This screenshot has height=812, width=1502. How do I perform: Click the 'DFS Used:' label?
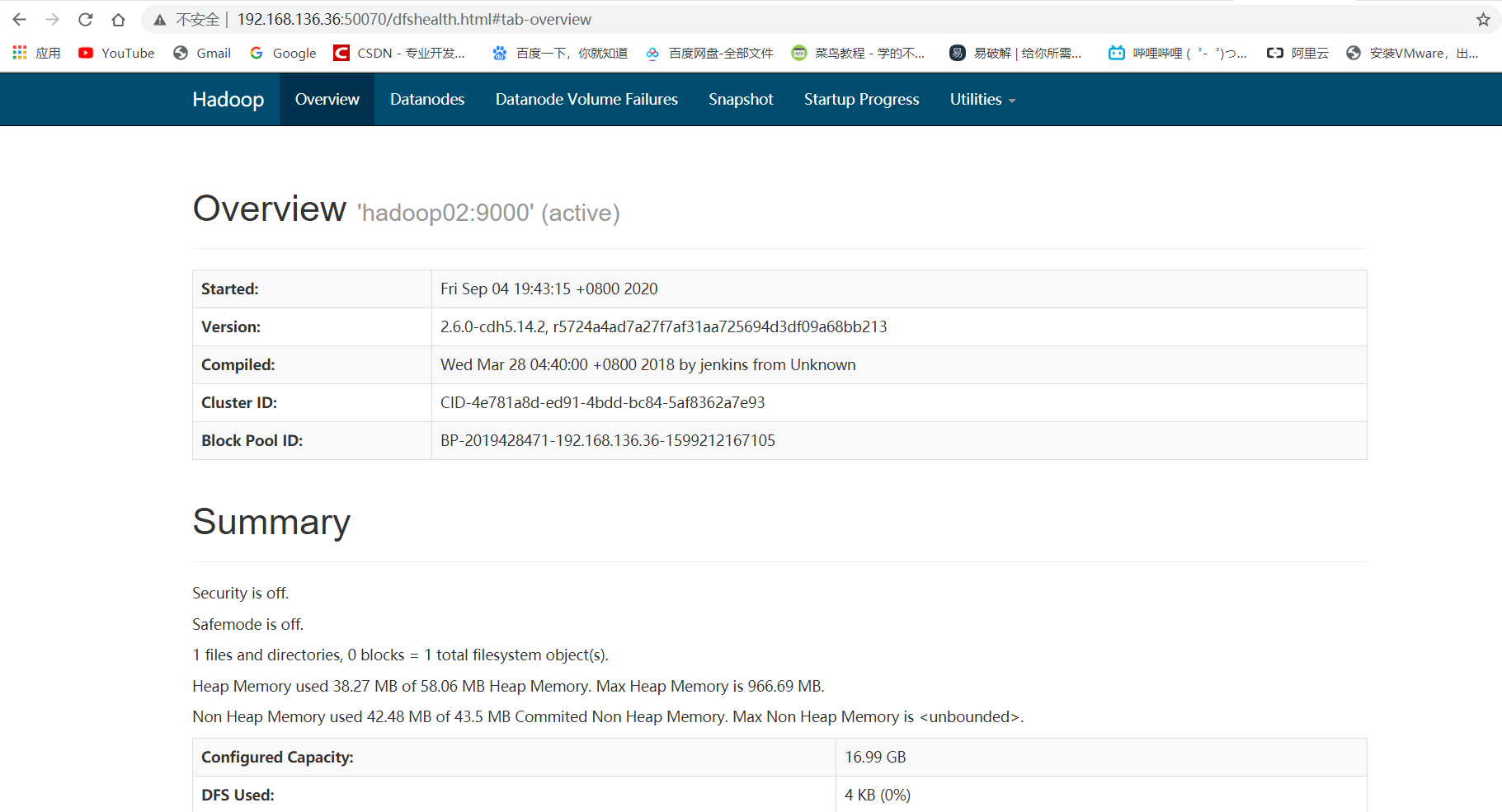point(238,795)
